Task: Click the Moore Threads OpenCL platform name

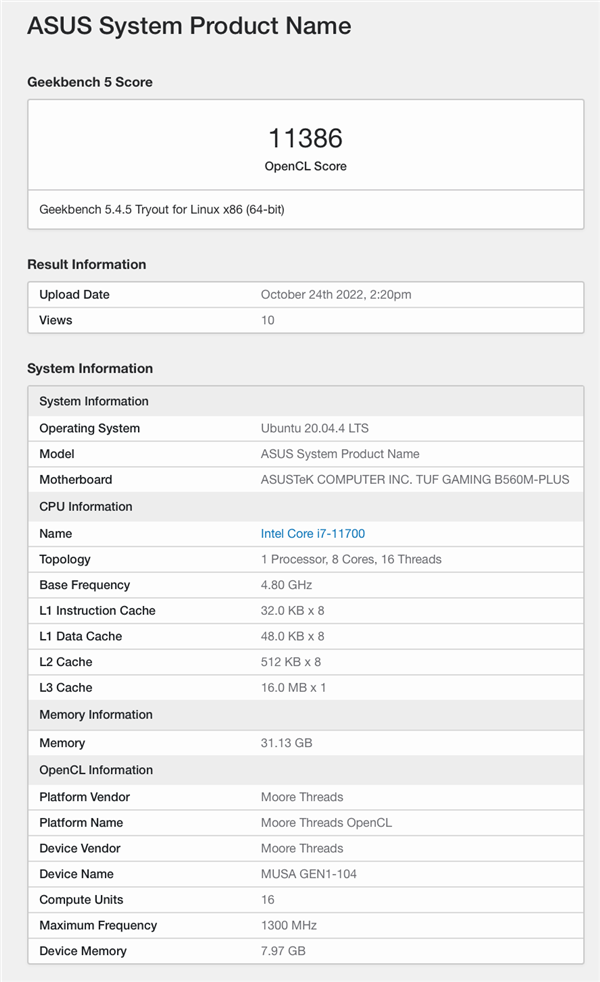Action: click(x=326, y=823)
